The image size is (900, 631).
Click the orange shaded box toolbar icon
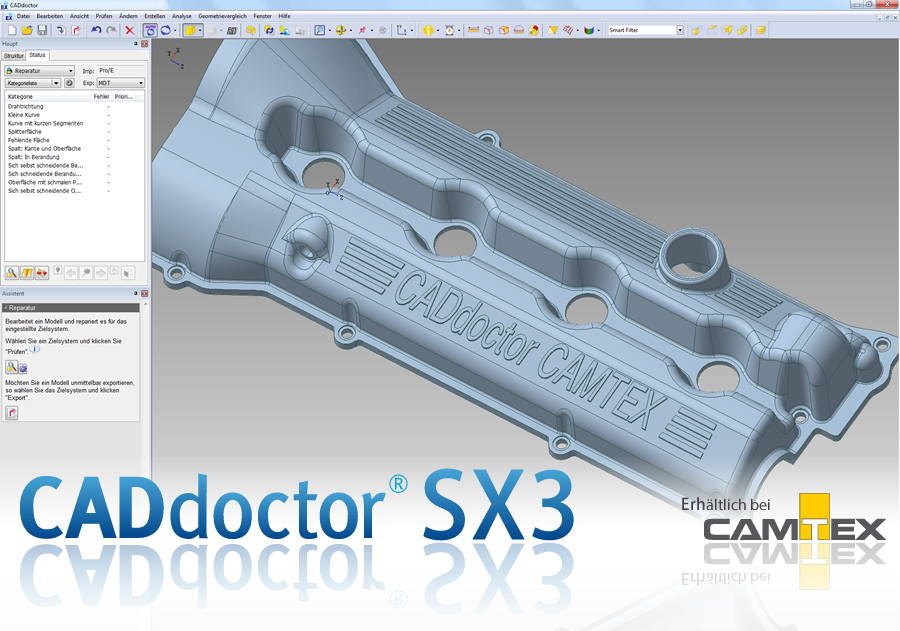tap(503, 30)
